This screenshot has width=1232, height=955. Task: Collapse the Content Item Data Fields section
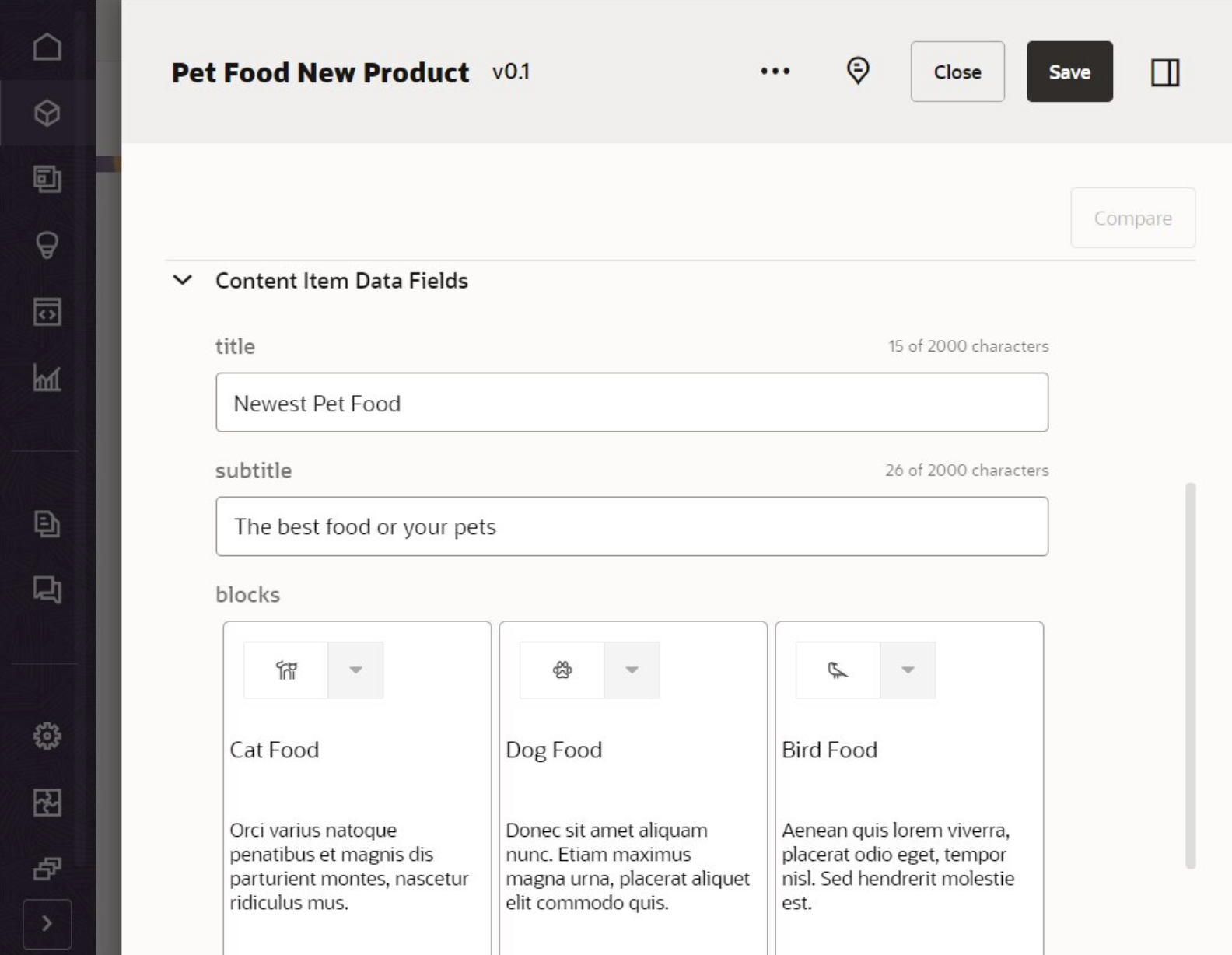181,282
